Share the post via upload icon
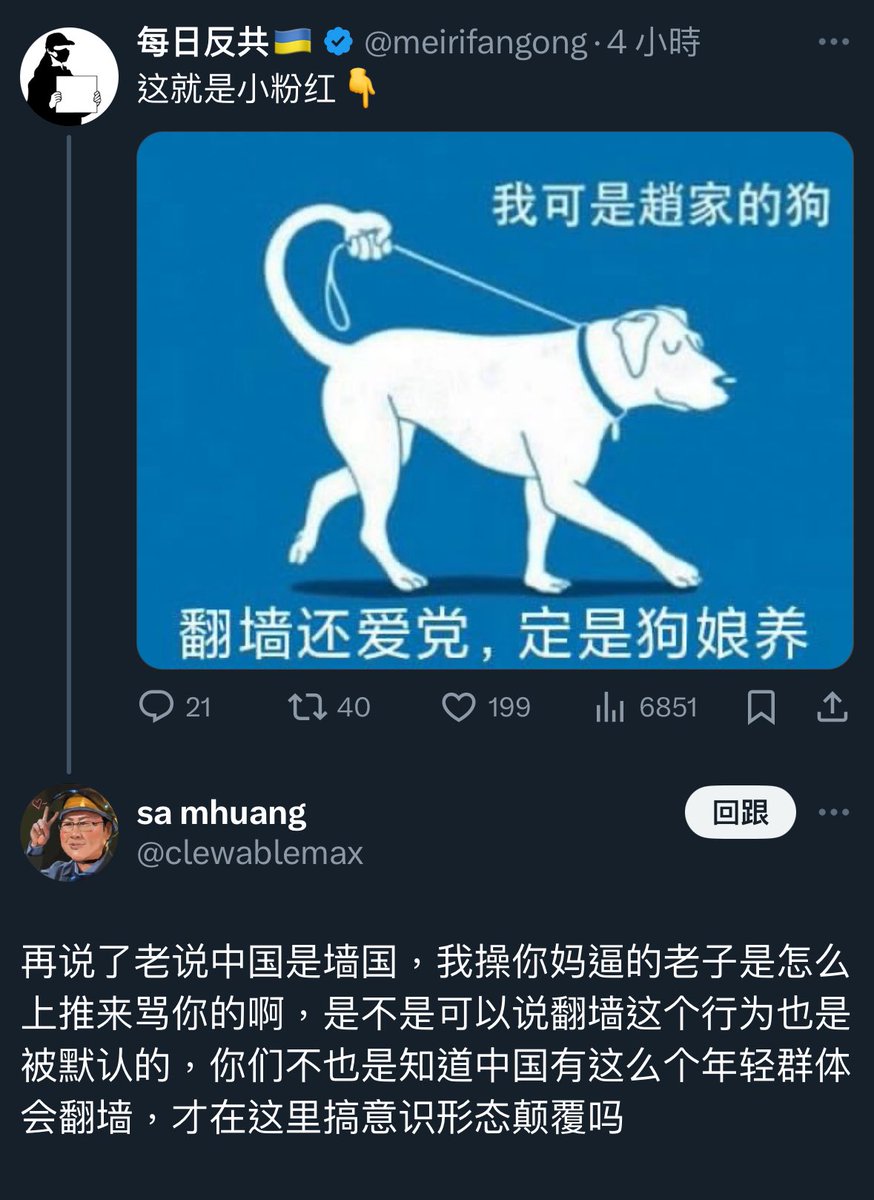 pos(832,708)
